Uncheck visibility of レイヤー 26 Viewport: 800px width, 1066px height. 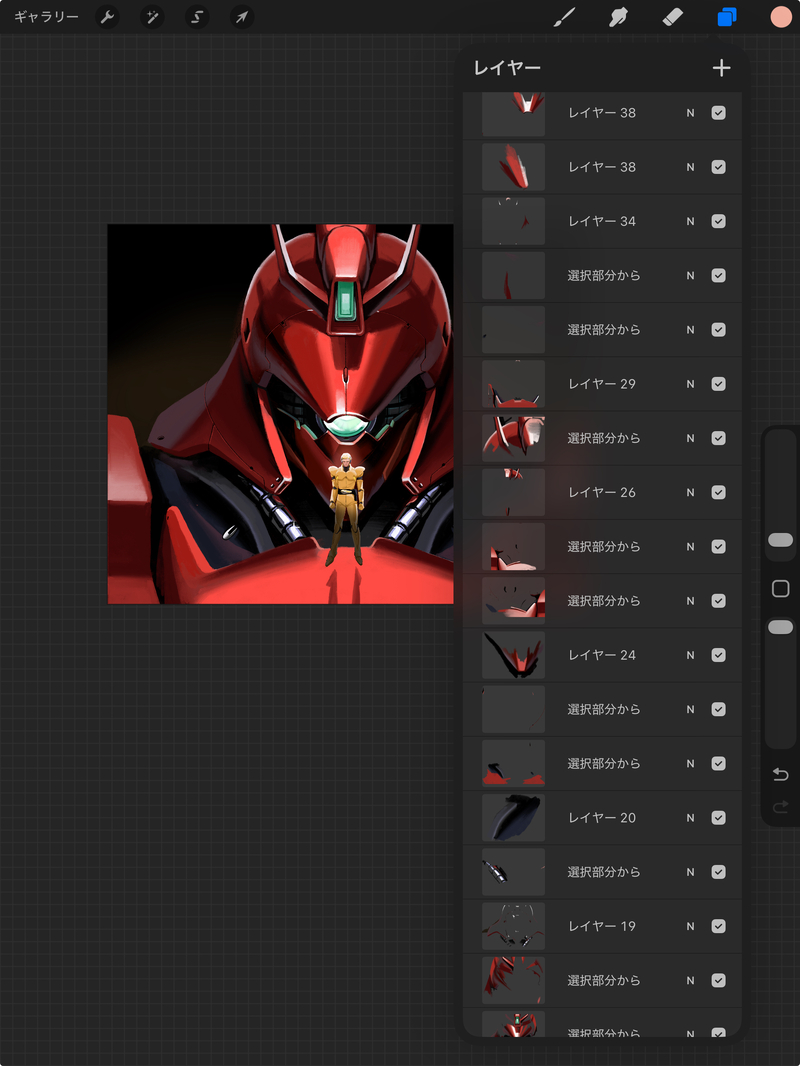click(718, 492)
